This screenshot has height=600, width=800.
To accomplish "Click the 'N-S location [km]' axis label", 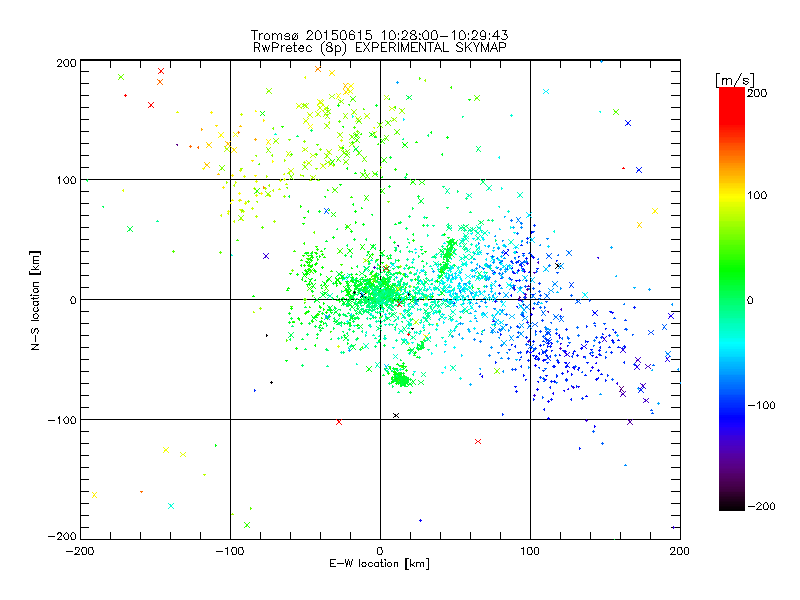I will 35,300.
